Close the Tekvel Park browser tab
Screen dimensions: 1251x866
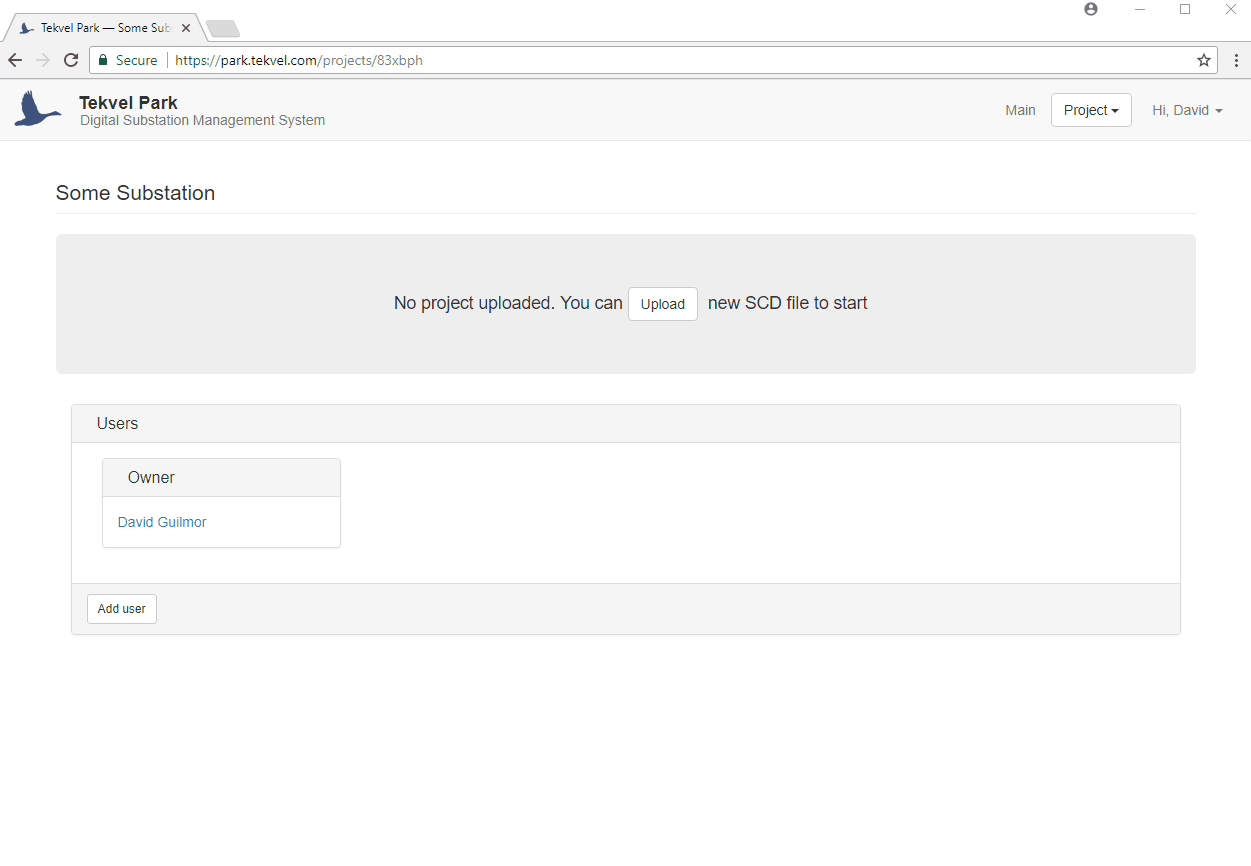click(x=186, y=28)
